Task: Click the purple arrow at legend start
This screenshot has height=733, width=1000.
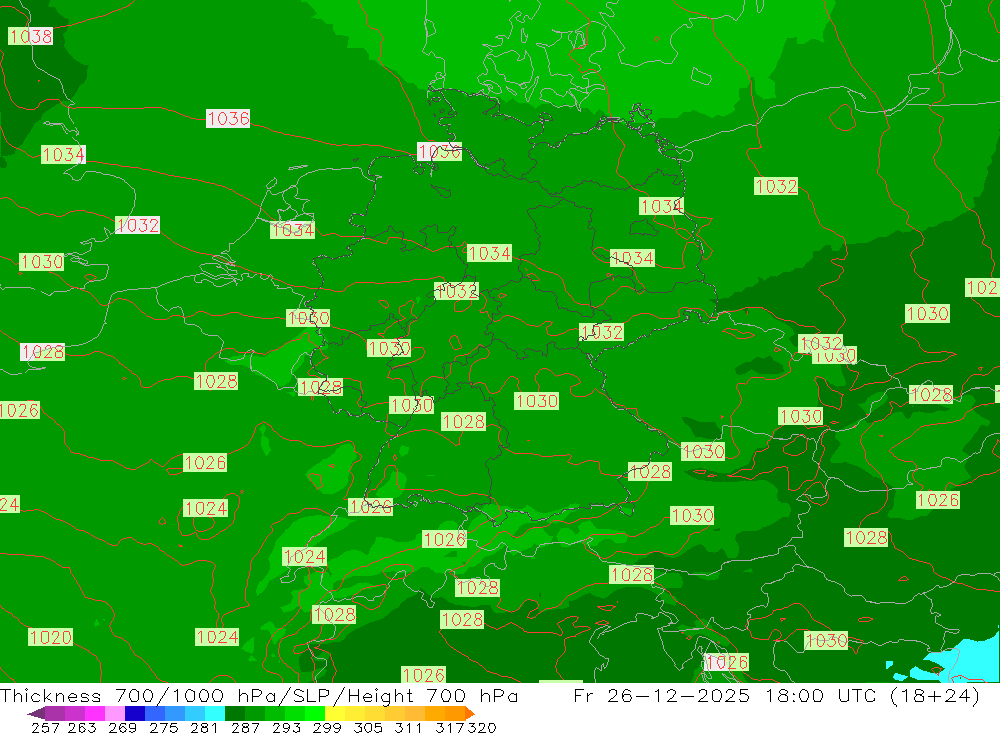Action: click(36, 713)
